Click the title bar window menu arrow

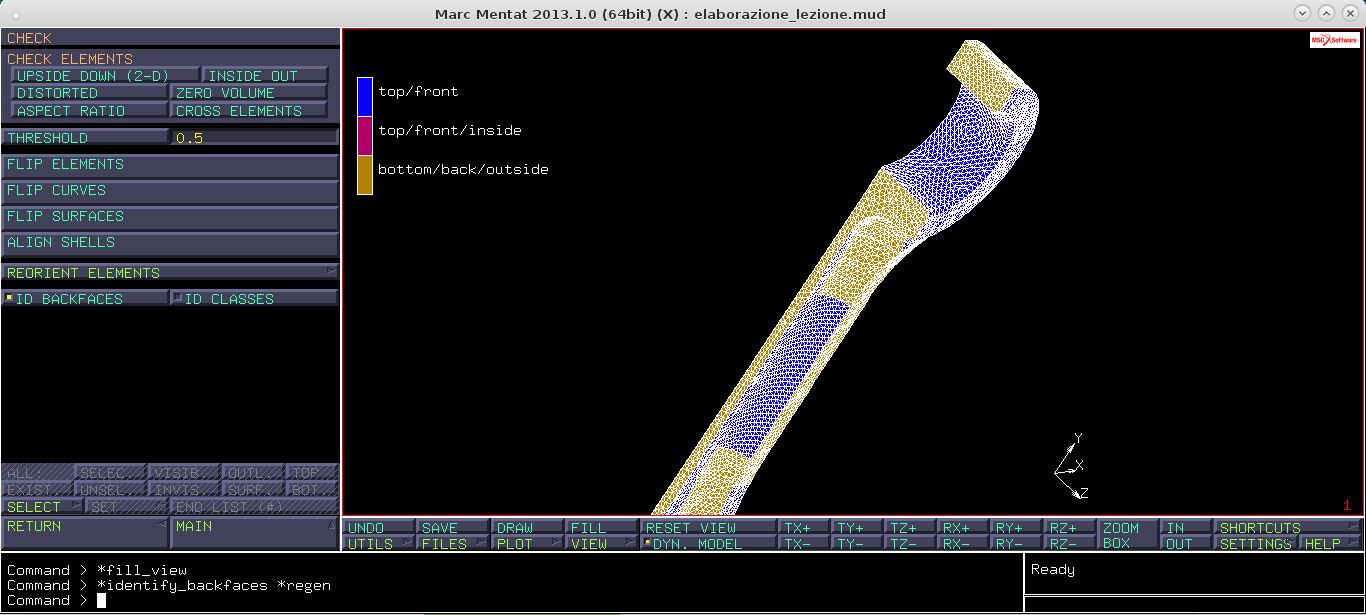[x=1302, y=13]
